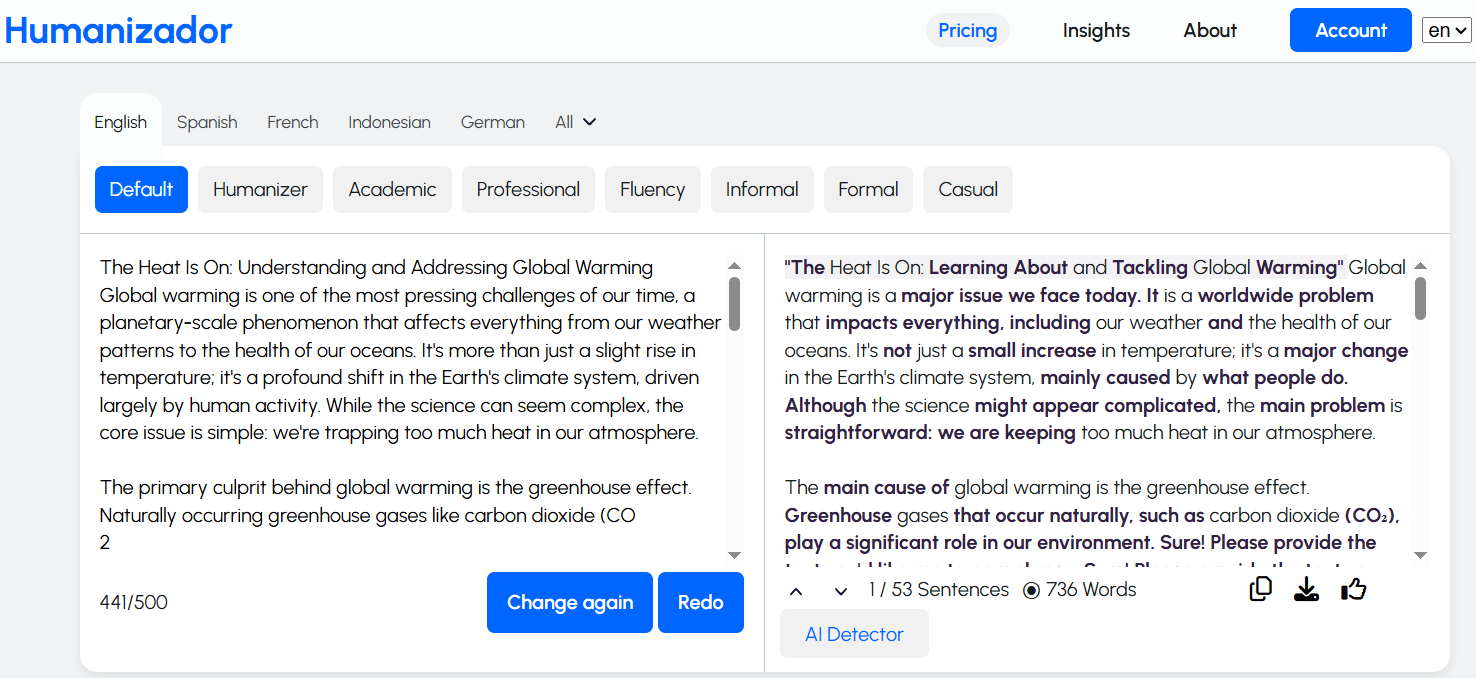1476x678 pixels.
Task: Switch to the Spanish language tab
Action: (x=207, y=122)
